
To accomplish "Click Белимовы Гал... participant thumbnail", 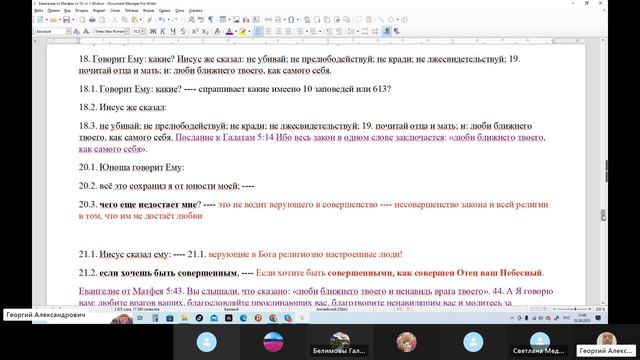I will 339,342.
